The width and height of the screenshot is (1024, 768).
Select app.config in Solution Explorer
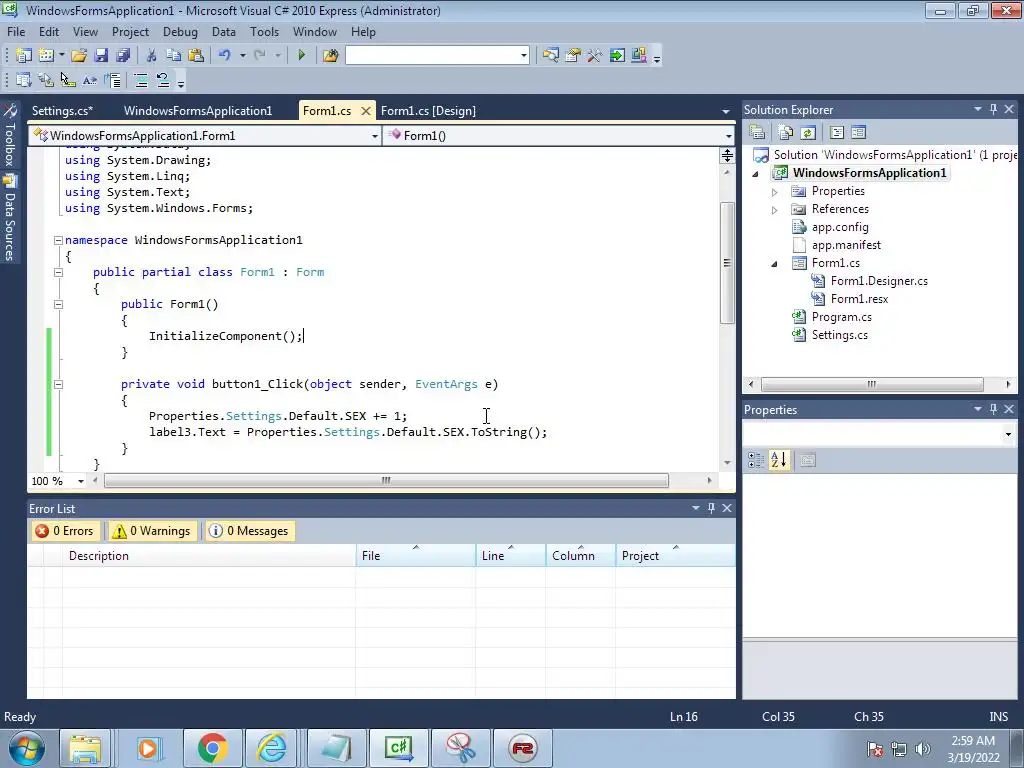(x=840, y=227)
